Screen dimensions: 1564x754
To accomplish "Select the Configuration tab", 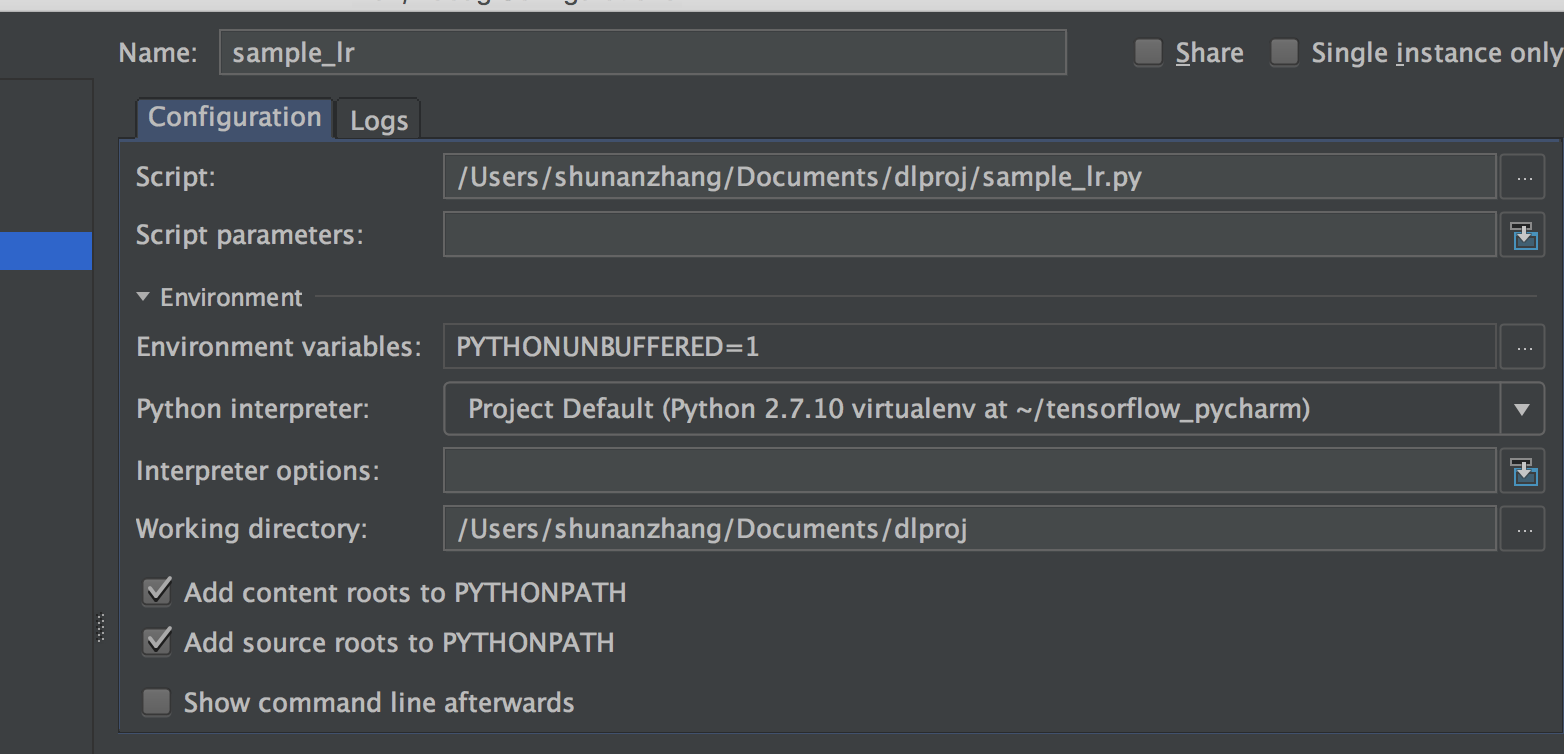I will click(234, 118).
